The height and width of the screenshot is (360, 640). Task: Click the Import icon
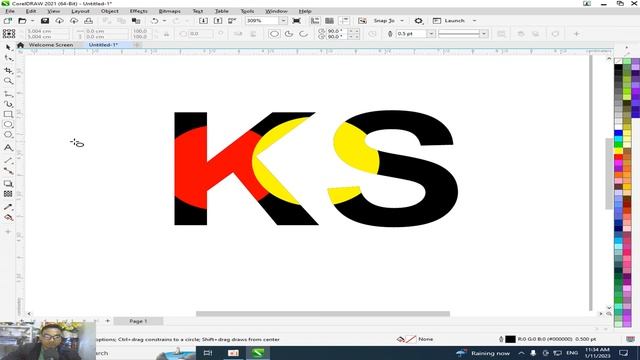tap(203, 20)
